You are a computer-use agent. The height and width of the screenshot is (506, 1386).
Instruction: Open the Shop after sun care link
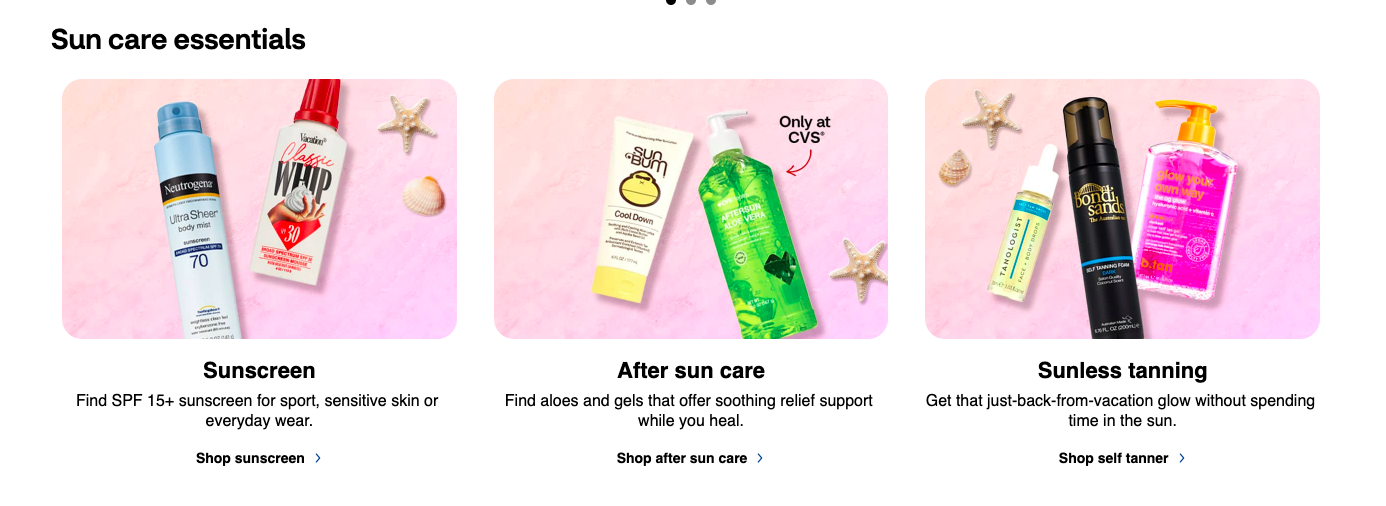pyautogui.click(x=682, y=458)
